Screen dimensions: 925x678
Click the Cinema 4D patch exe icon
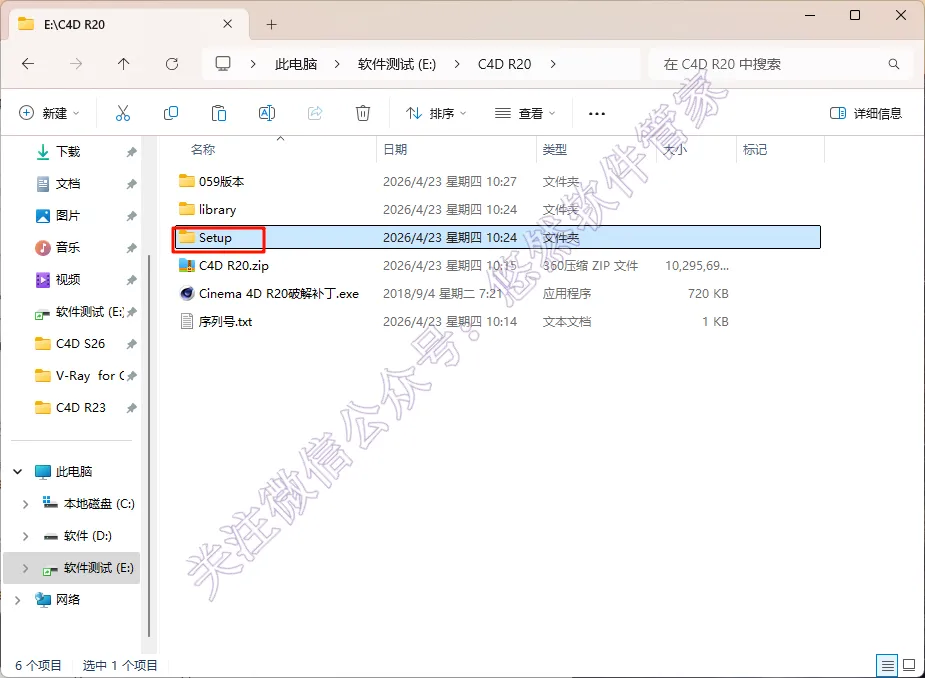coord(186,293)
